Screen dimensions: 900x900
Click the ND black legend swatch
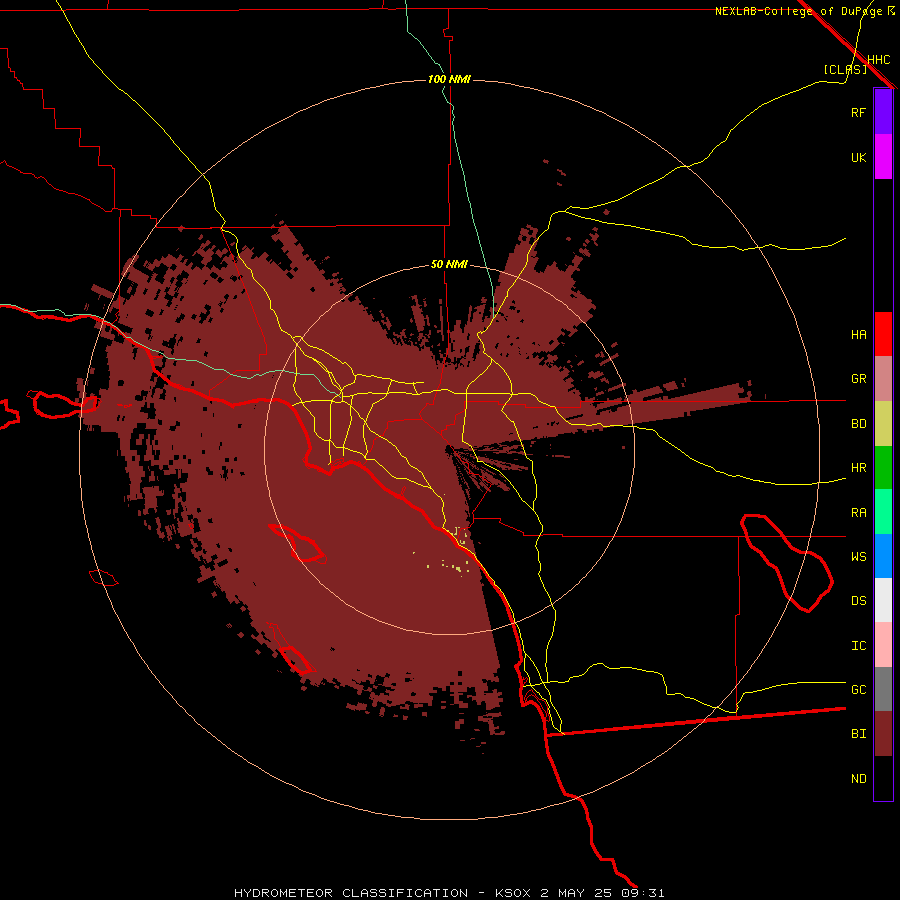coord(883,778)
